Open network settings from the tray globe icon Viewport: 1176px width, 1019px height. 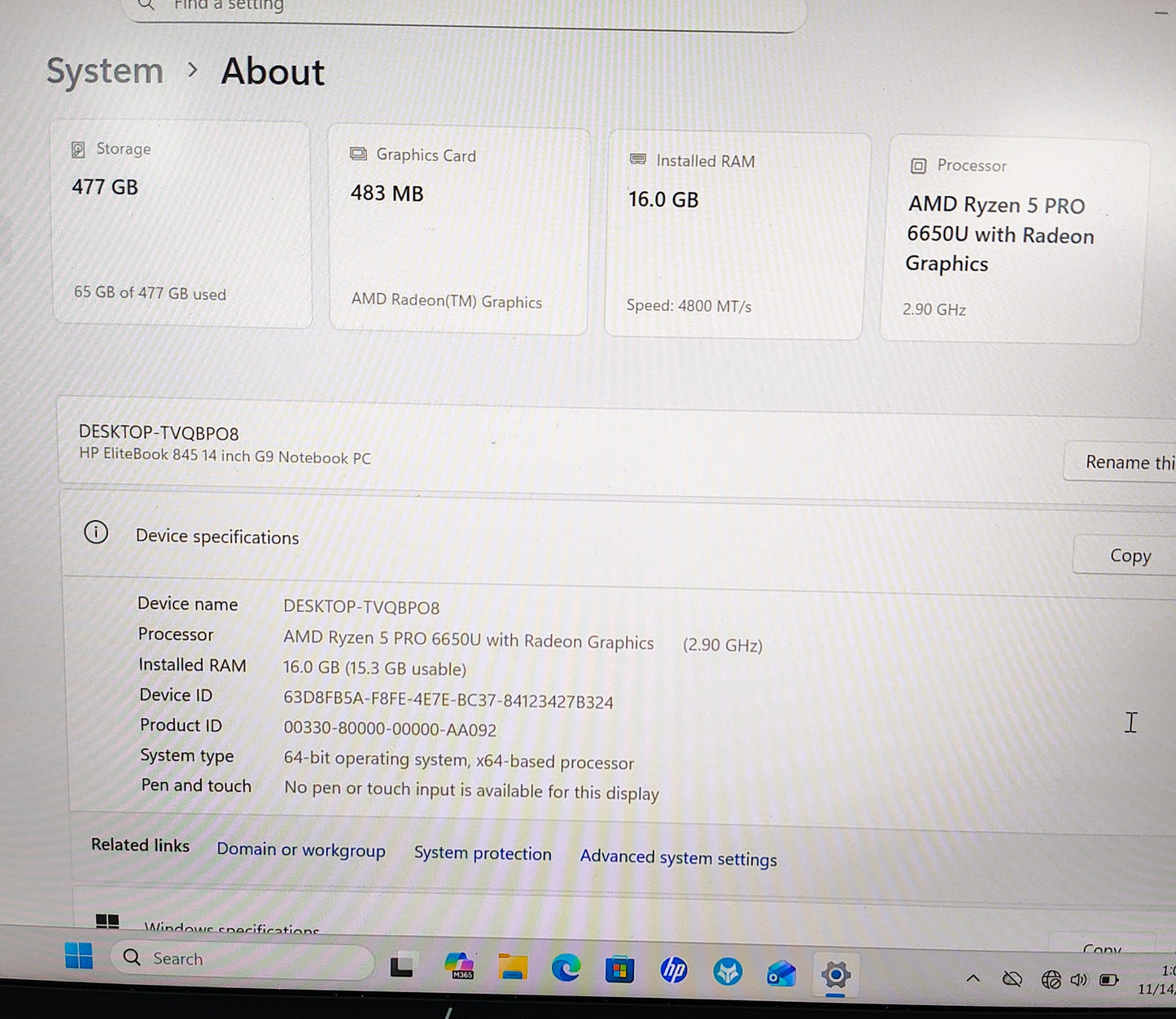pos(1051,979)
